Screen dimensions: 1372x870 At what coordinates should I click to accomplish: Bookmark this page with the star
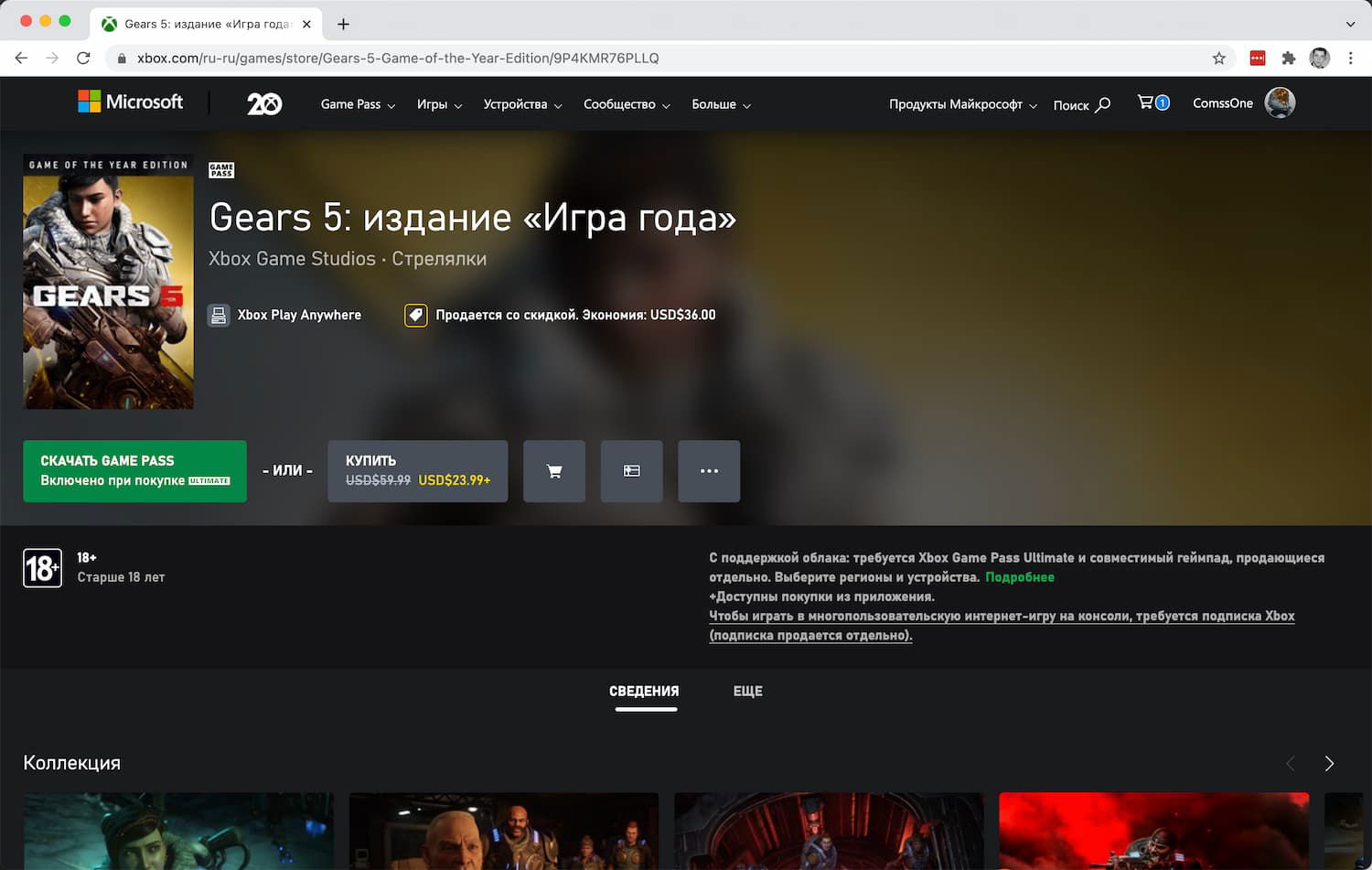(1219, 59)
